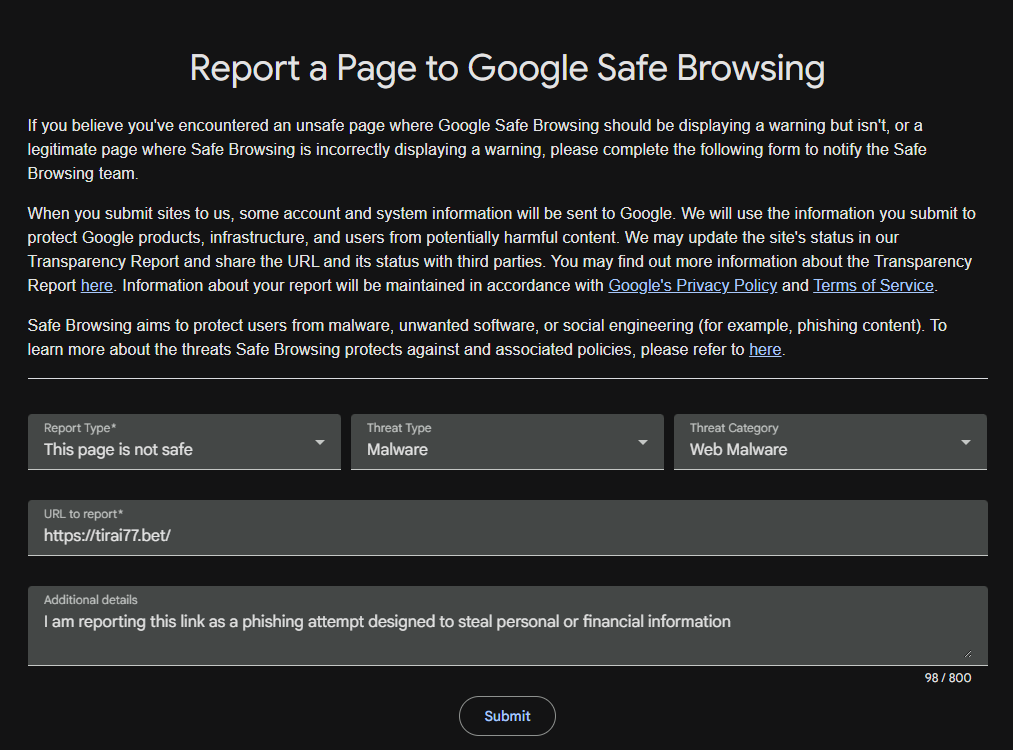
Task: Focus the URL to report input field
Action: coord(508,528)
